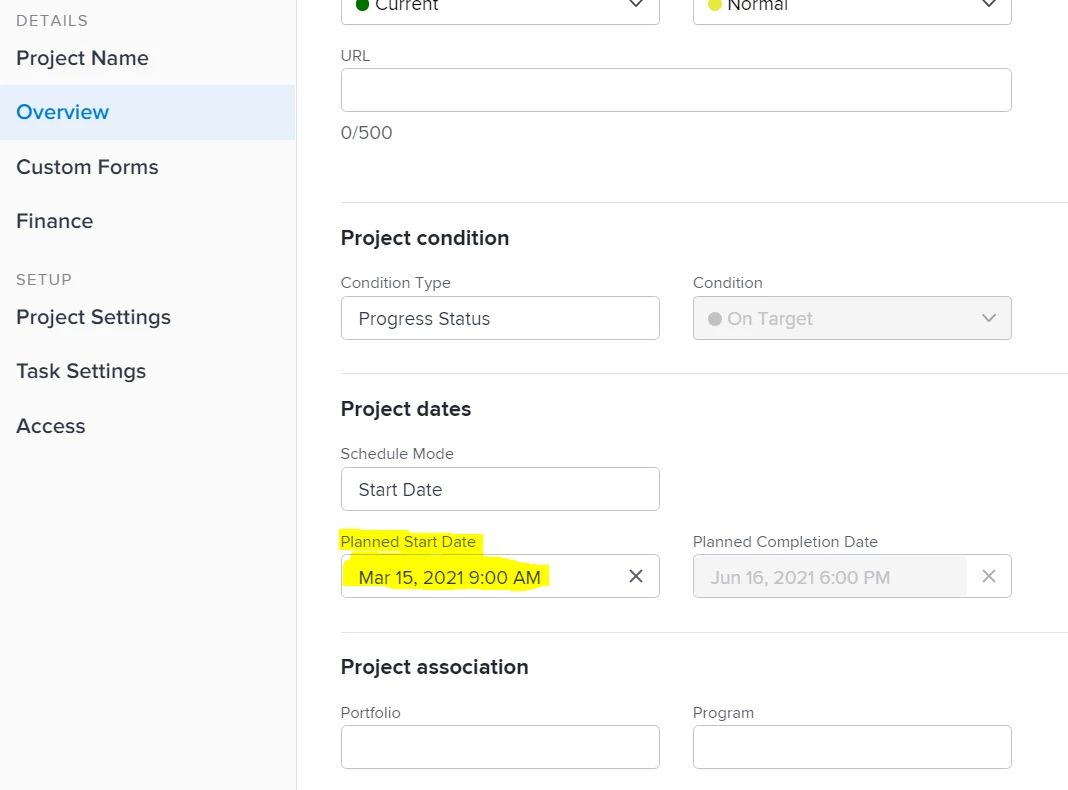The width and height of the screenshot is (1068, 790).
Task: Click the Portfolio input field
Action: (x=499, y=747)
